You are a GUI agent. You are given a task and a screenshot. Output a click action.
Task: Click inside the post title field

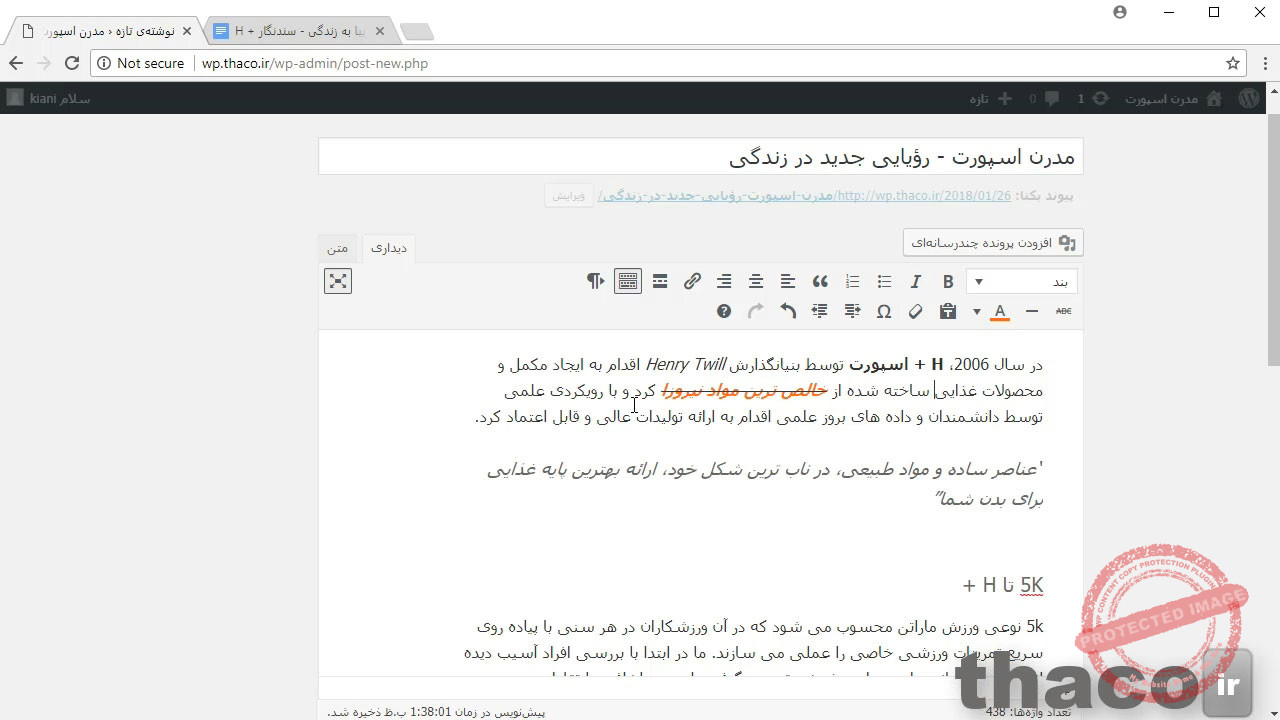point(700,157)
